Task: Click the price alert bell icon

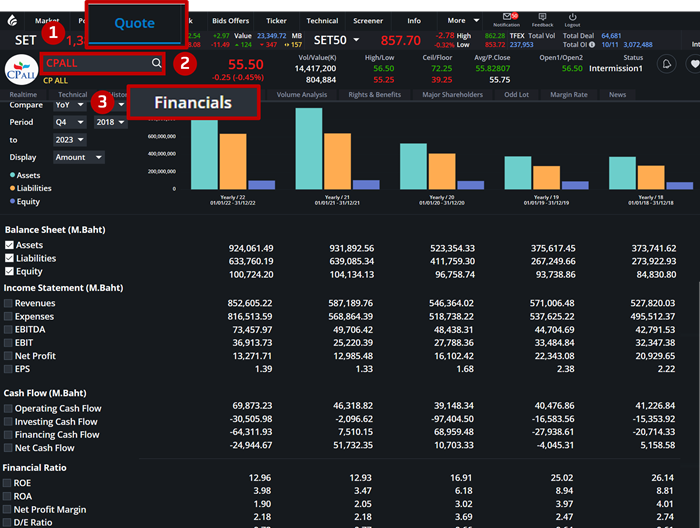Action: (x=667, y=64)
